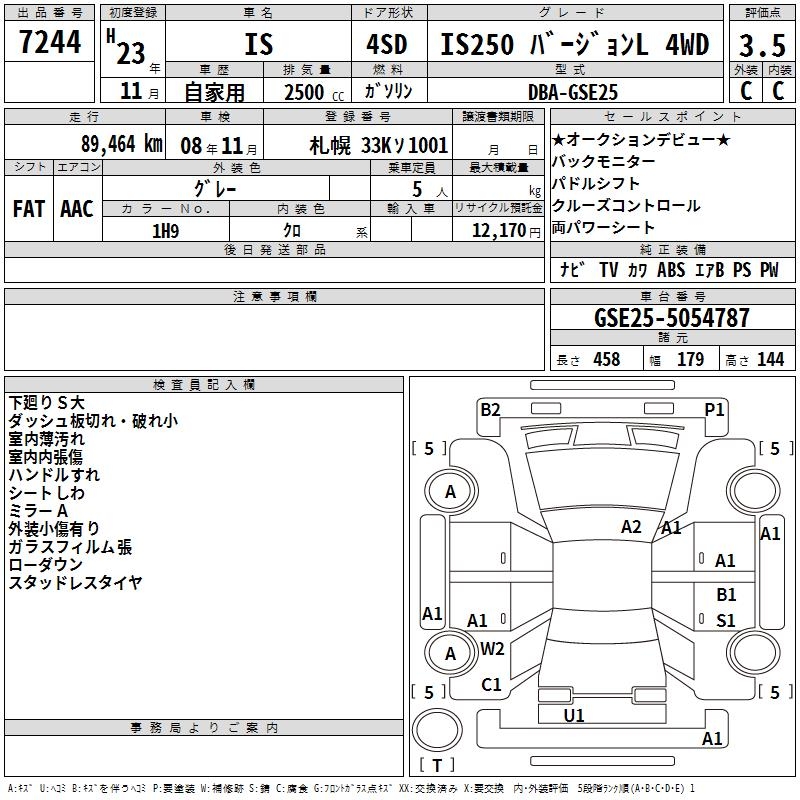The width and height of the screenshot is (800, 800).
Task: Select the inspector note 下廻りS大
Action: pyautogui.click(x=46, y=403)
